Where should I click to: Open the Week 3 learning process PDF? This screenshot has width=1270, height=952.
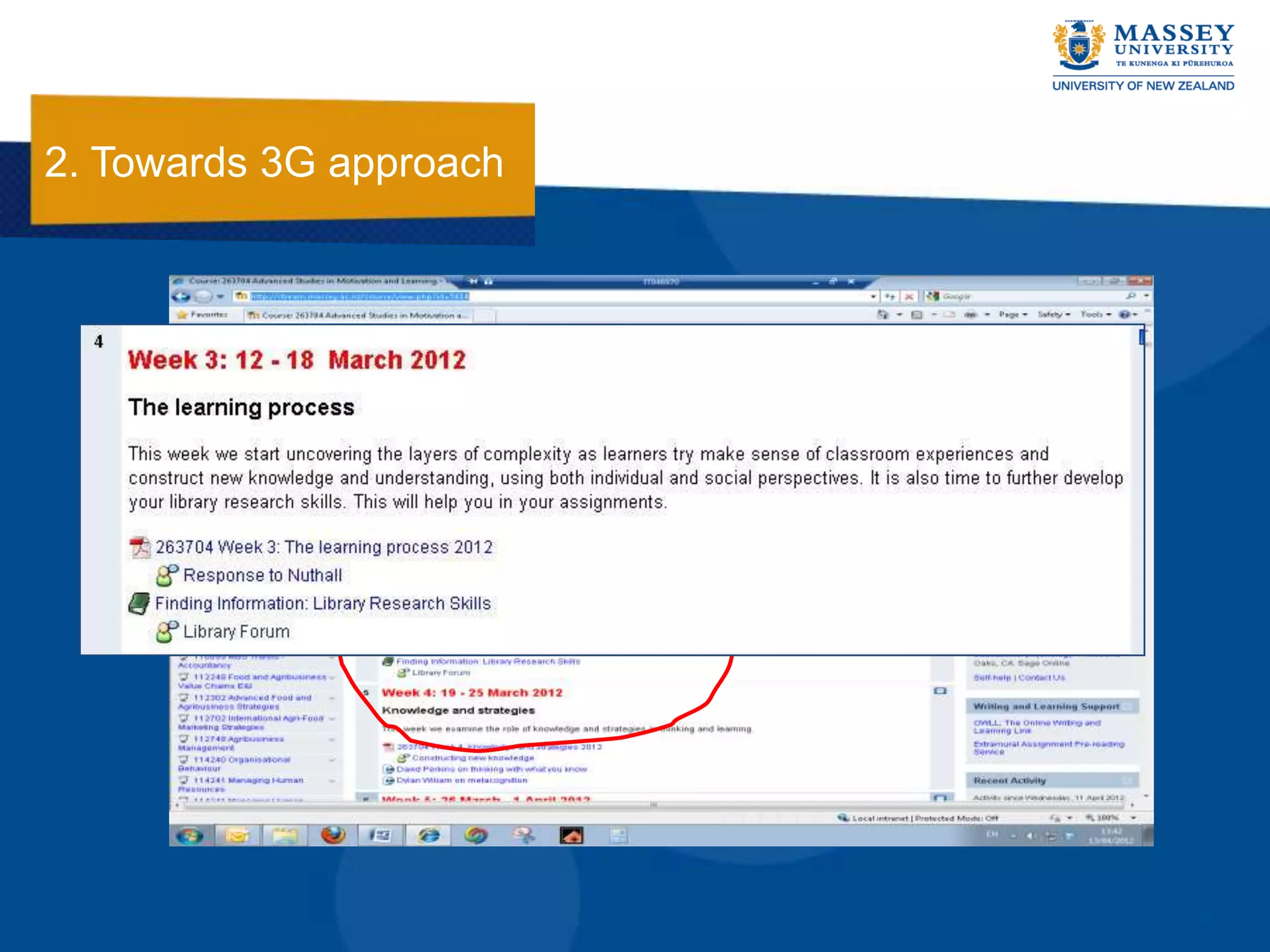point(324,547)
